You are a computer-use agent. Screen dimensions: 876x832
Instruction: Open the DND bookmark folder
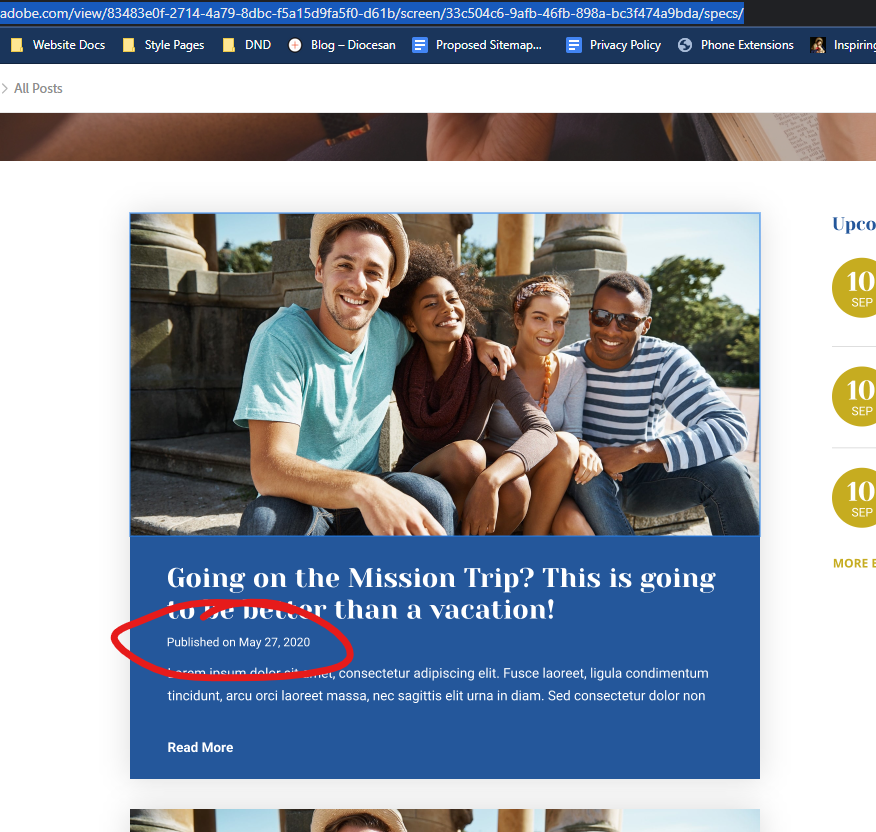[x=247, y=45]
